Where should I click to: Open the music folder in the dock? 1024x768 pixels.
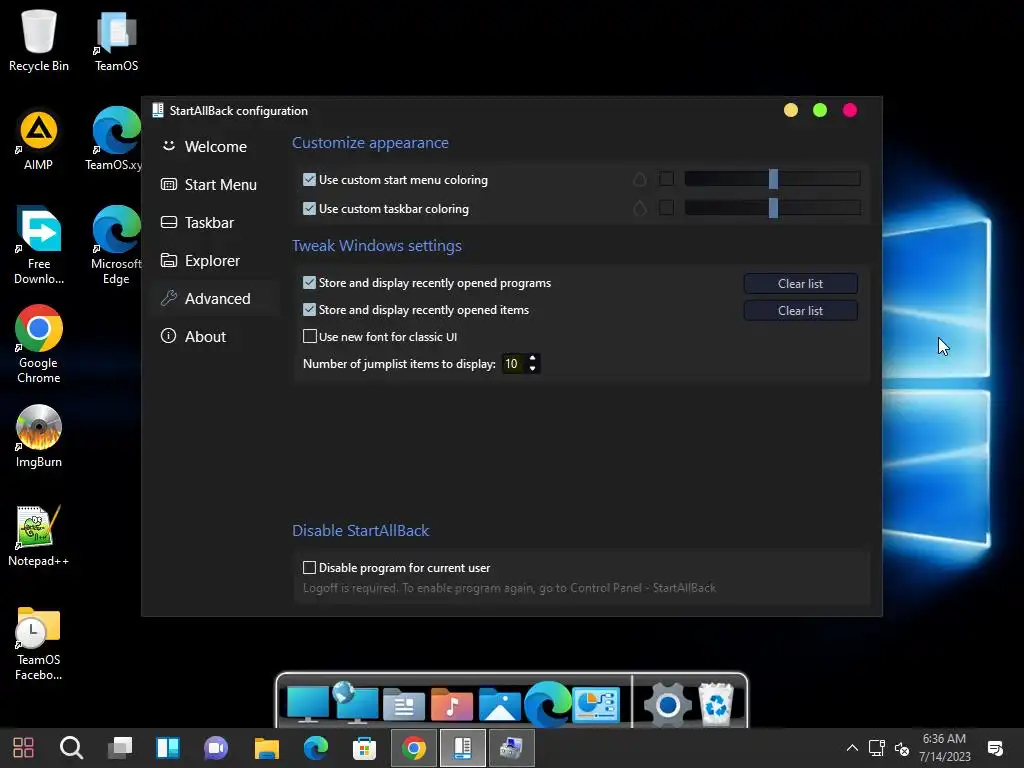pyautogui.click(x=452, y=705)
